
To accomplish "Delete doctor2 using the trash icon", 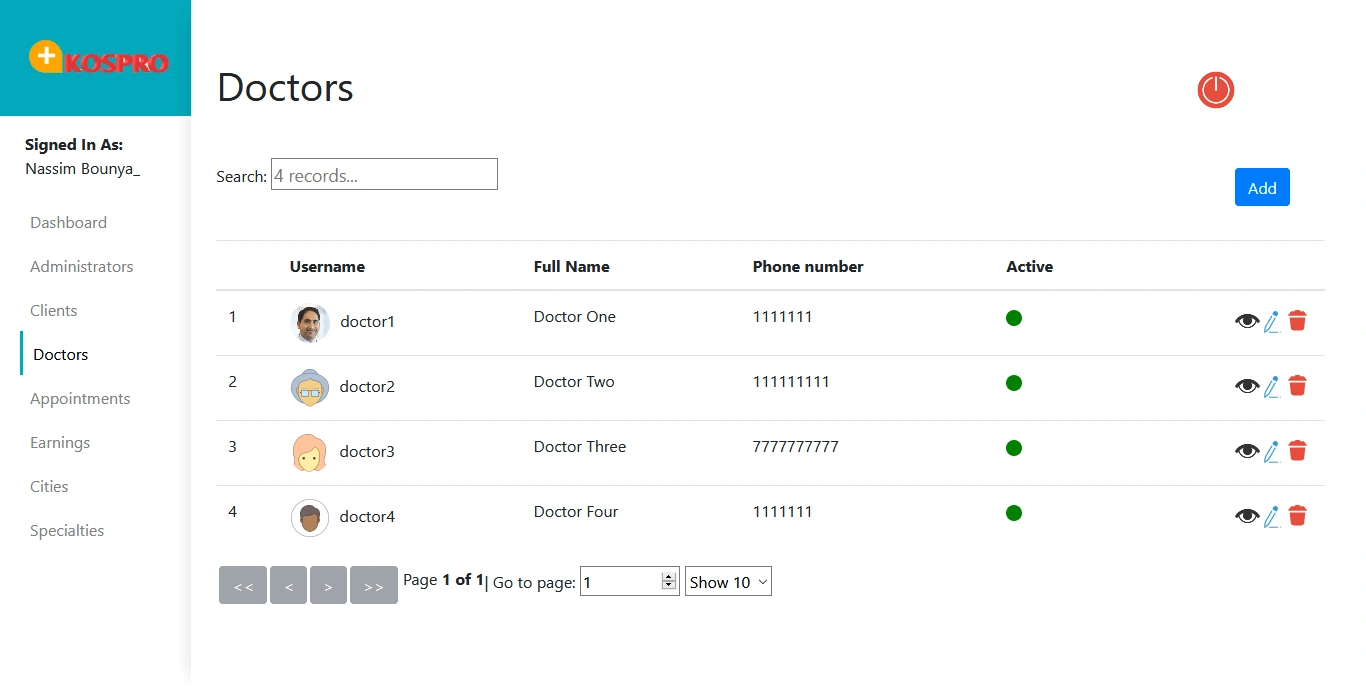I will [x=1298, y=386].
